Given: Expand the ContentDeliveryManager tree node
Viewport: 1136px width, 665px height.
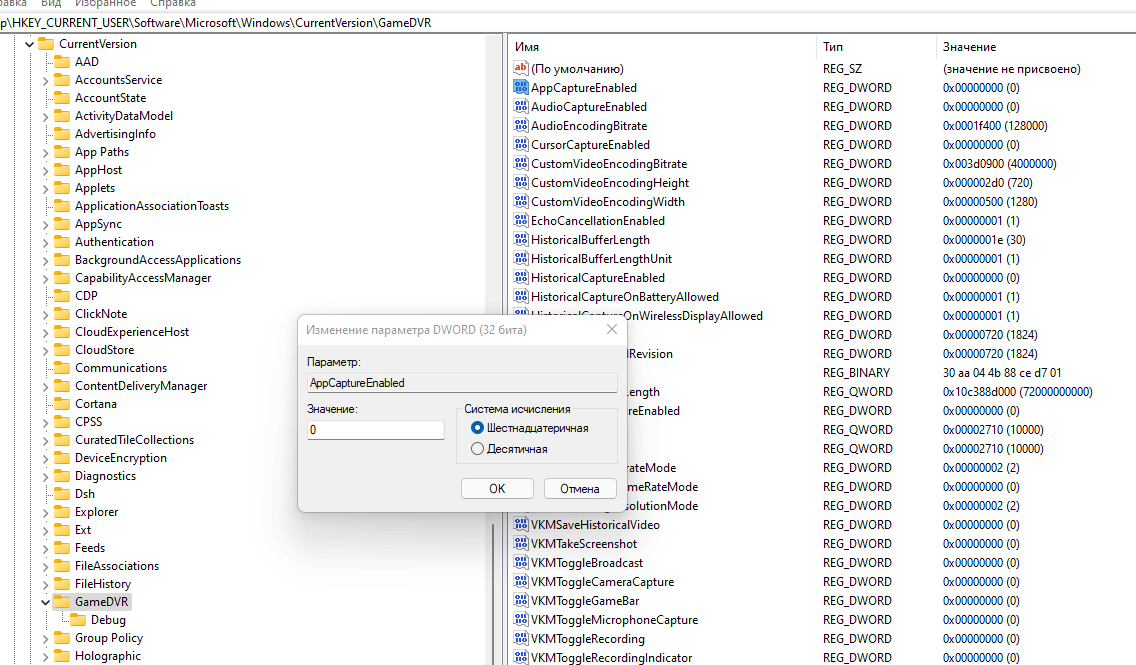Looking at the screenshot, I should coord(46,386).
